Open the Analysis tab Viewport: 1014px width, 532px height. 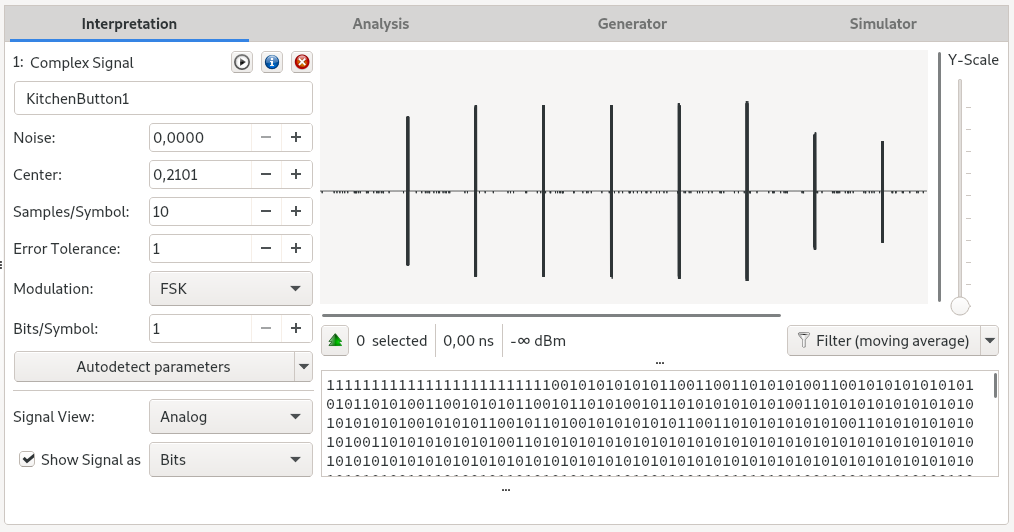[x=380, y=24]
